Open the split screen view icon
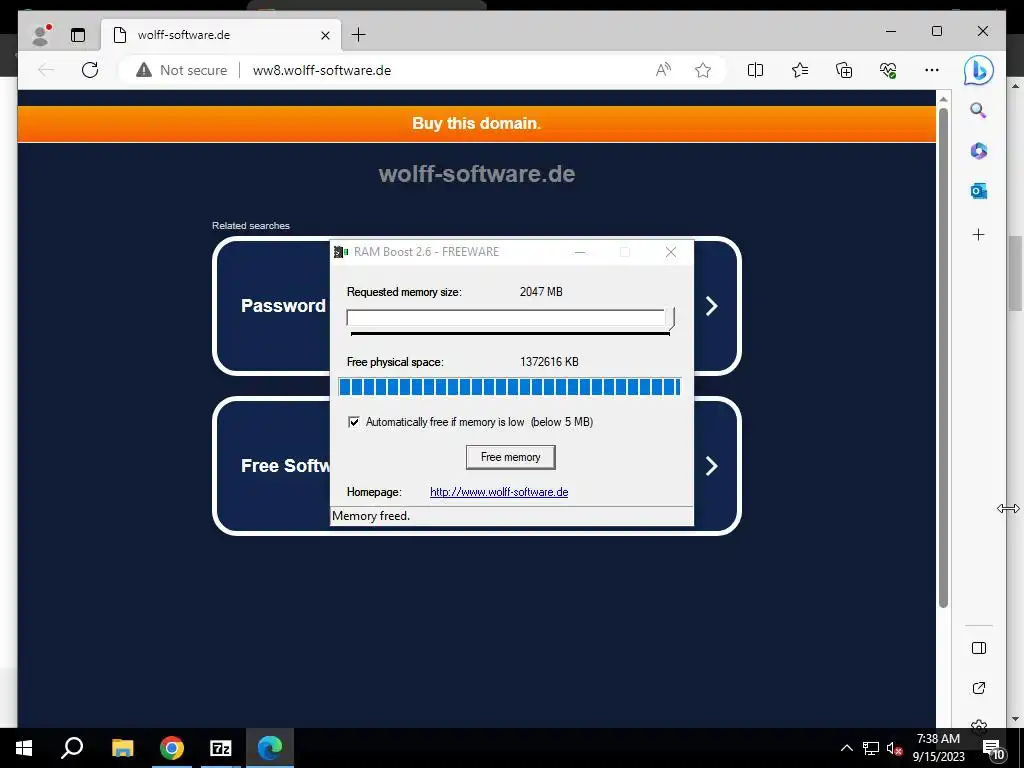Viewport: 1024px width, 768px height. click(x=755, y=70)
